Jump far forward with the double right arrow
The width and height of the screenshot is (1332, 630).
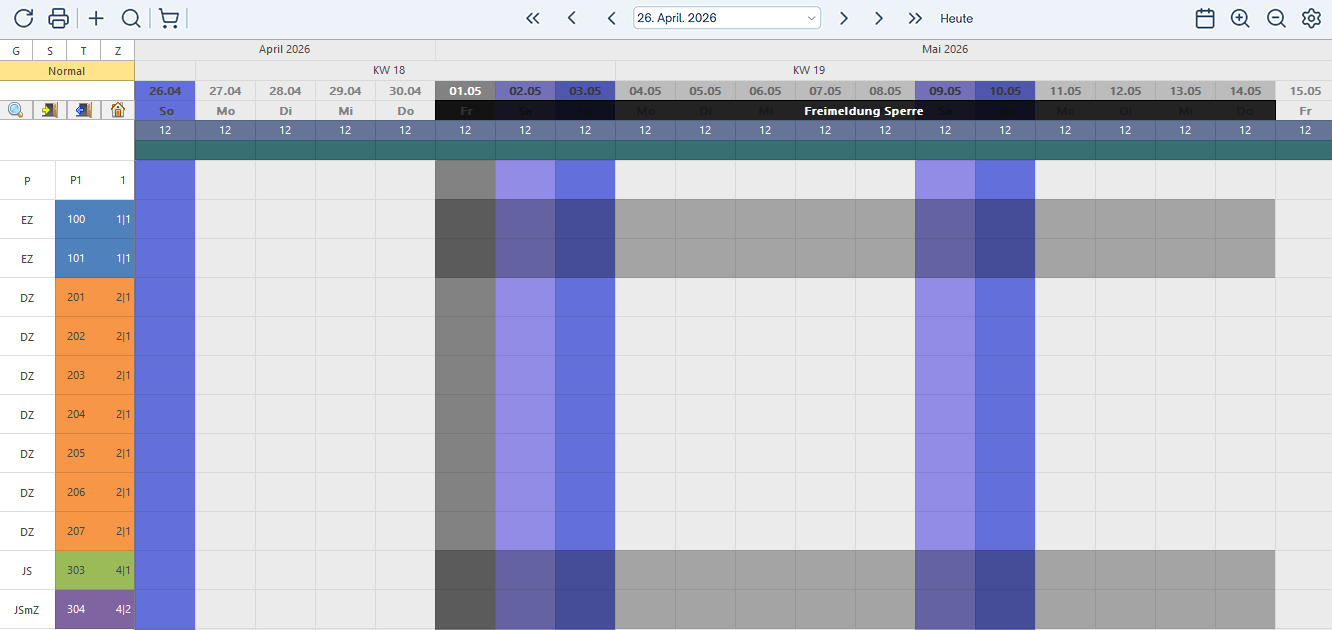pyautogui.click(x=915, y=18)
